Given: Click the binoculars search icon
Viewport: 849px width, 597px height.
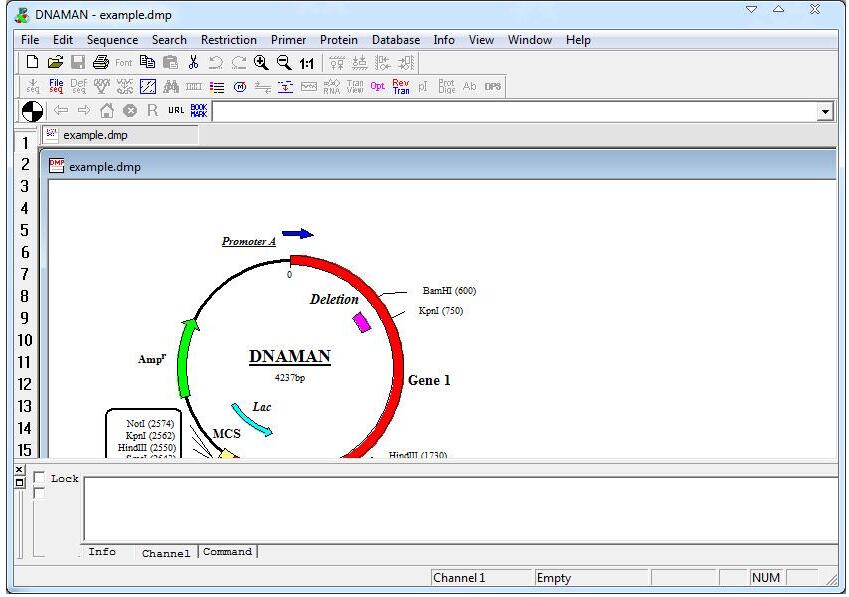Looking at the screenshot, I should click(x=171, y=86).
